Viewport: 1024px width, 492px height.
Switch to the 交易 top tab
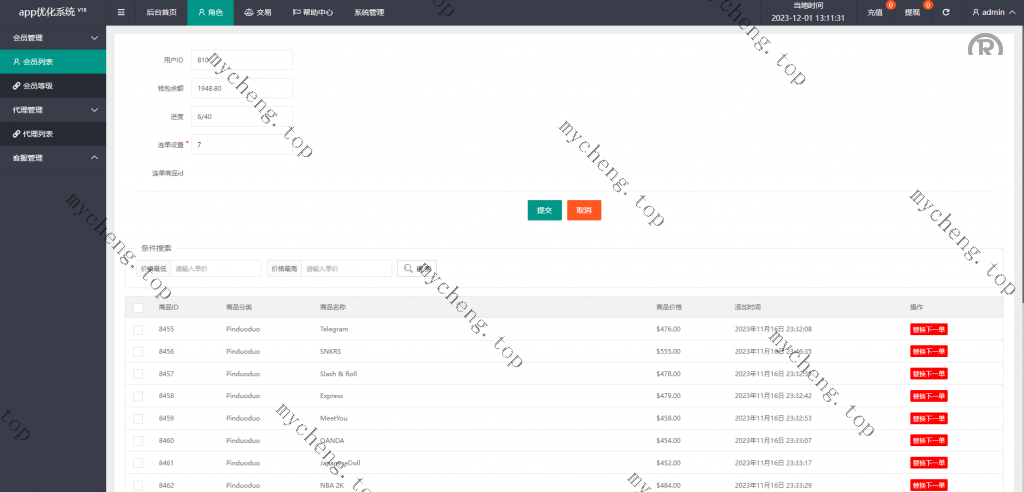(258, 13)
